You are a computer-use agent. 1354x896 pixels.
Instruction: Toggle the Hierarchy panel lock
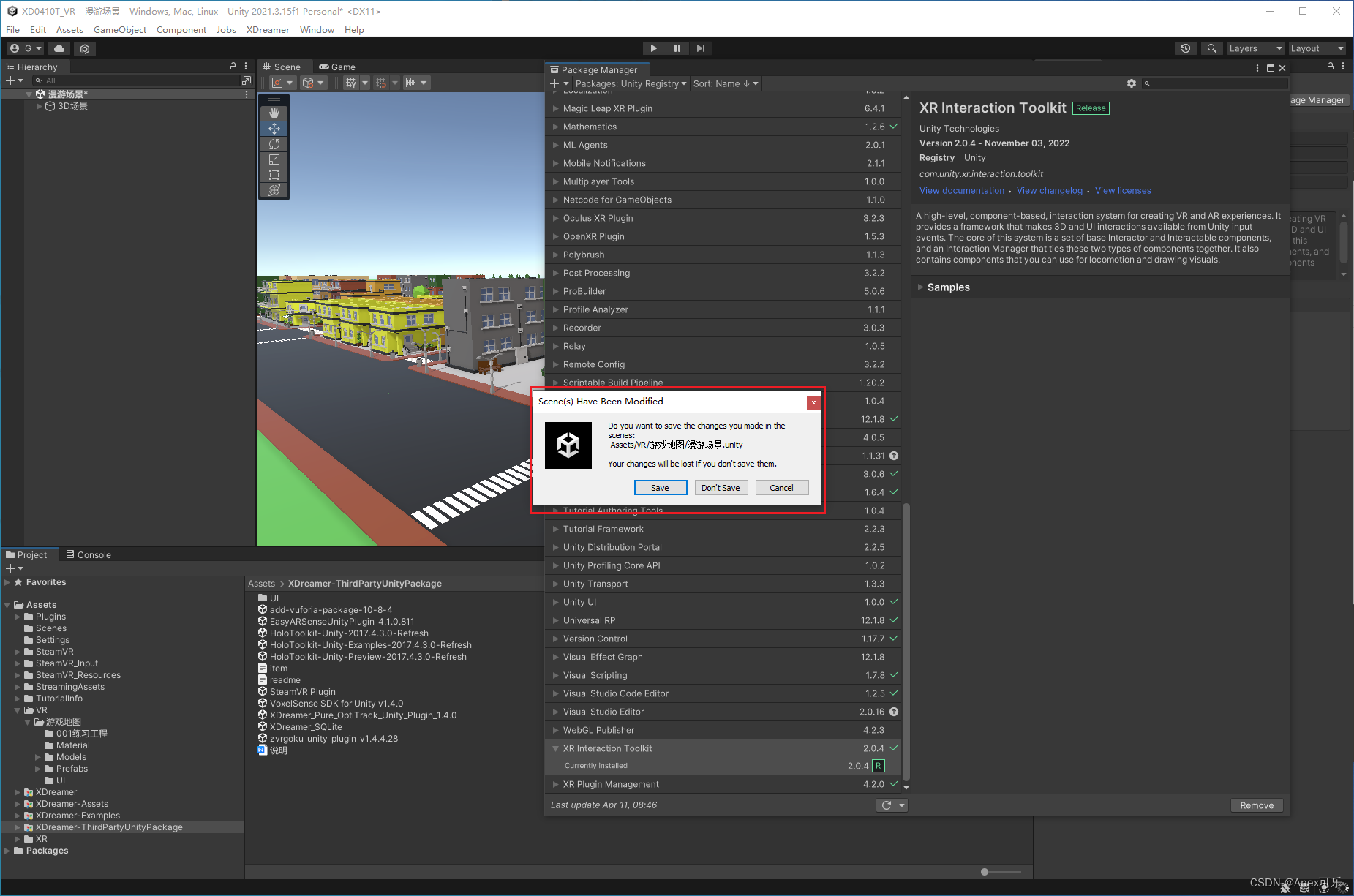pyautogui.click(x=233, y=66)
